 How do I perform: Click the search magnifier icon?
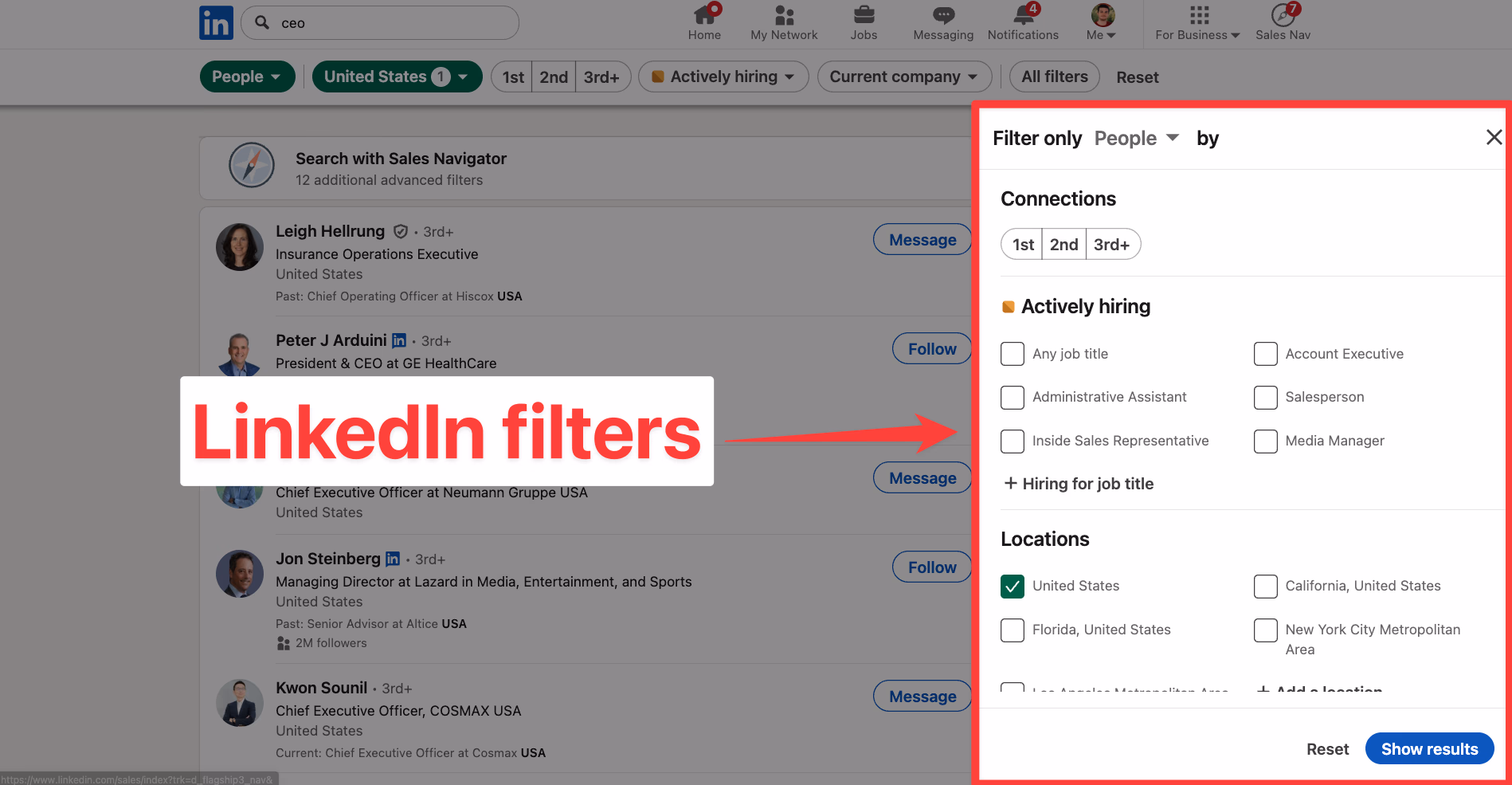coord(262,22)
